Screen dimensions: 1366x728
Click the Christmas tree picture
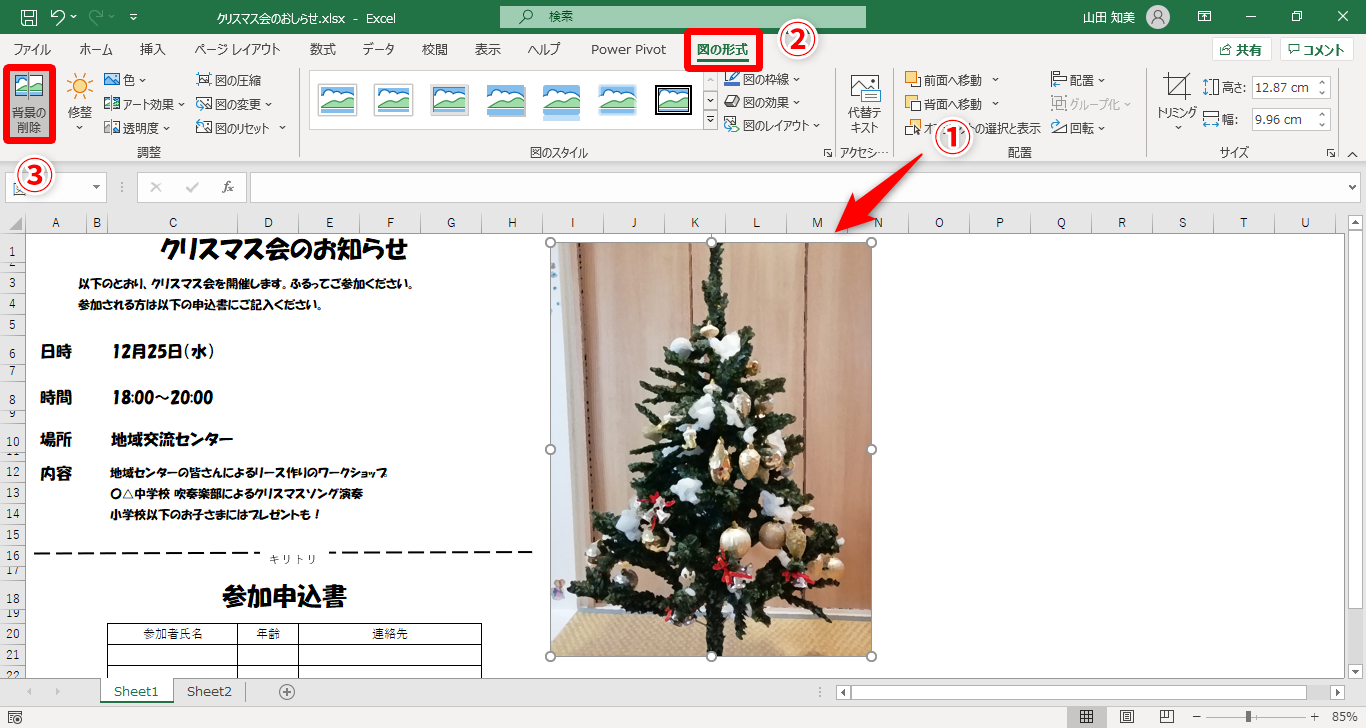coord(711,449)
